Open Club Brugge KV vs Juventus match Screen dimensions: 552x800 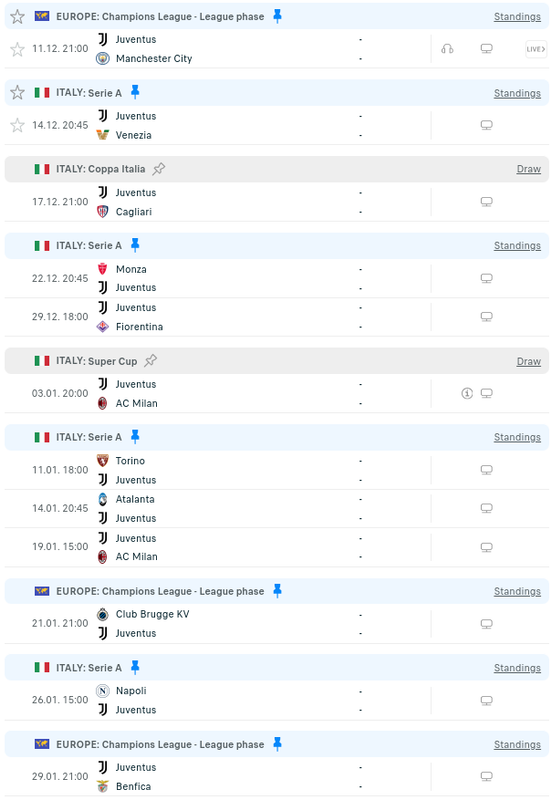point(277,623)
